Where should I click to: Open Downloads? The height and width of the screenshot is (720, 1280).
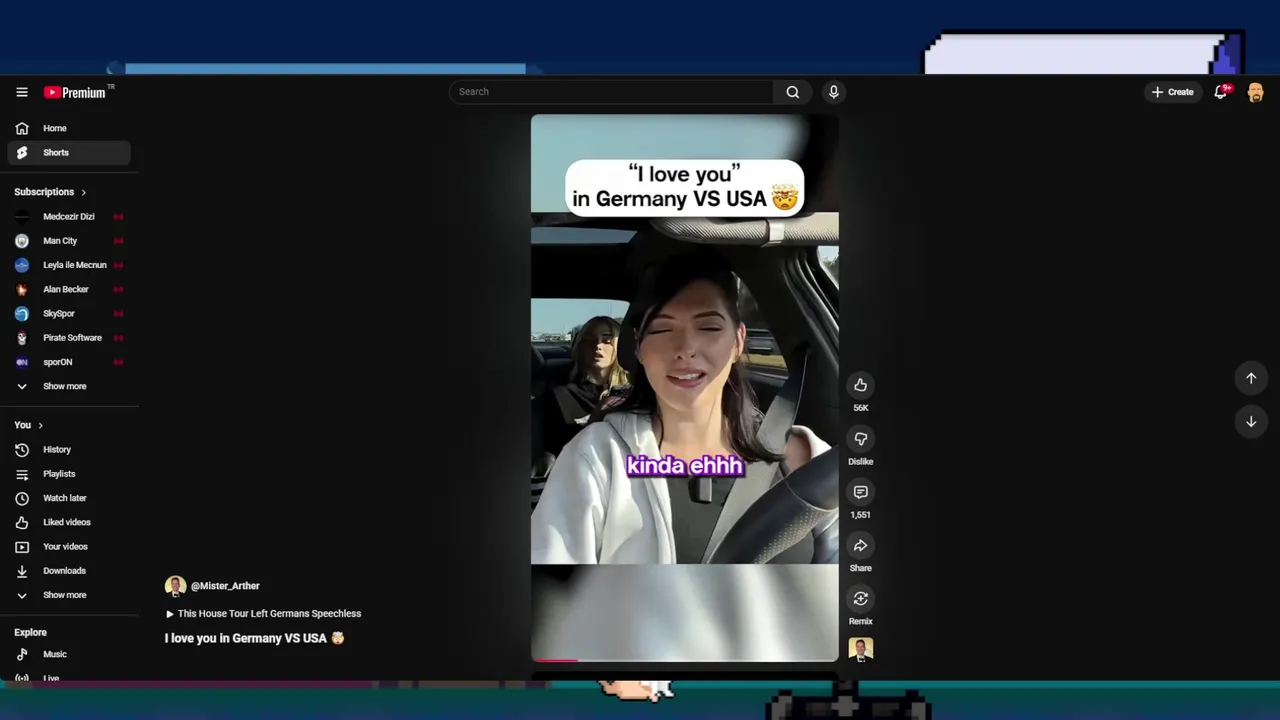point(69,571)
